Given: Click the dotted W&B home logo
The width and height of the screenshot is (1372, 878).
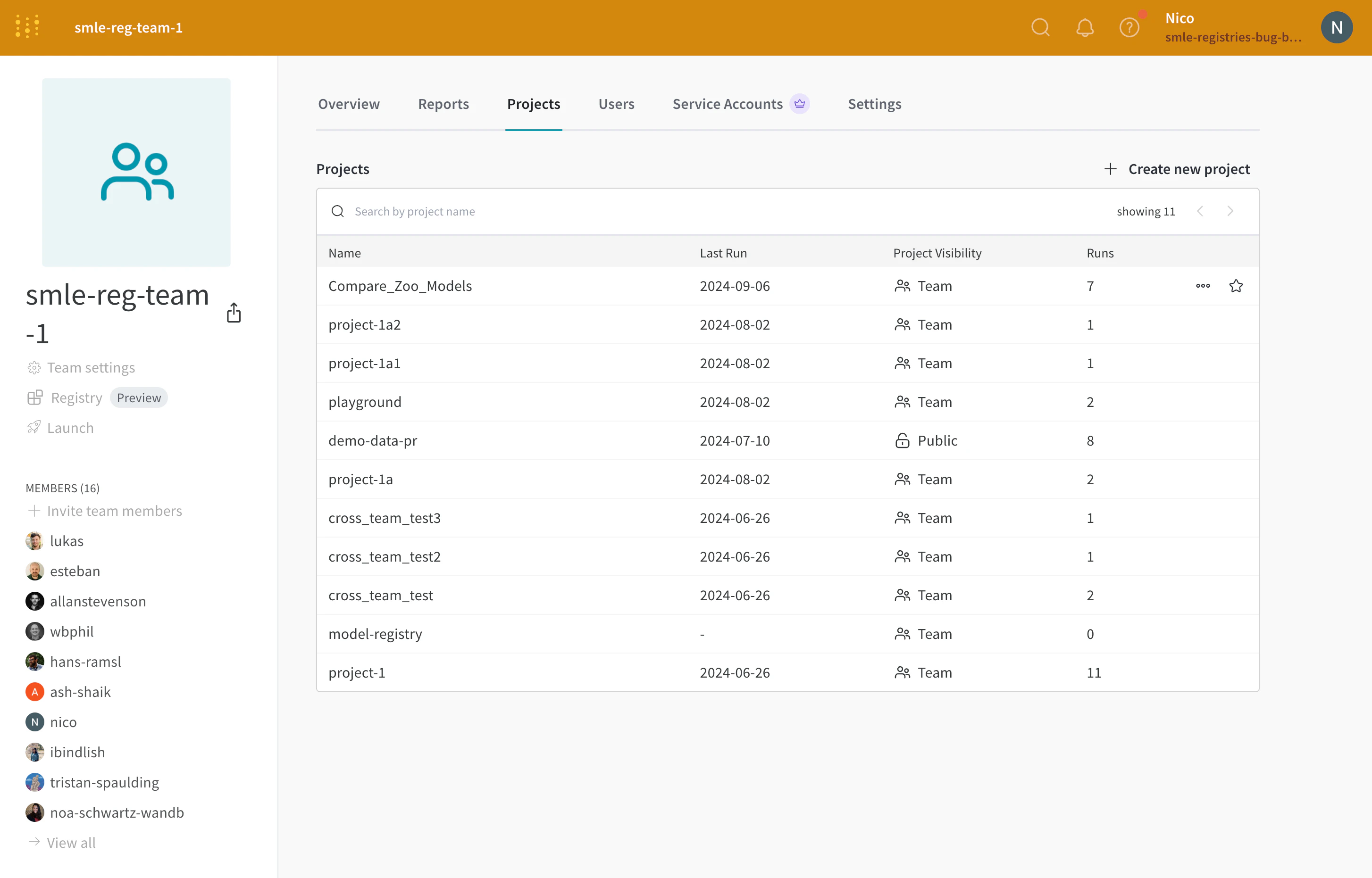Looking at the screenshot, I should click(x=27, y=27).
